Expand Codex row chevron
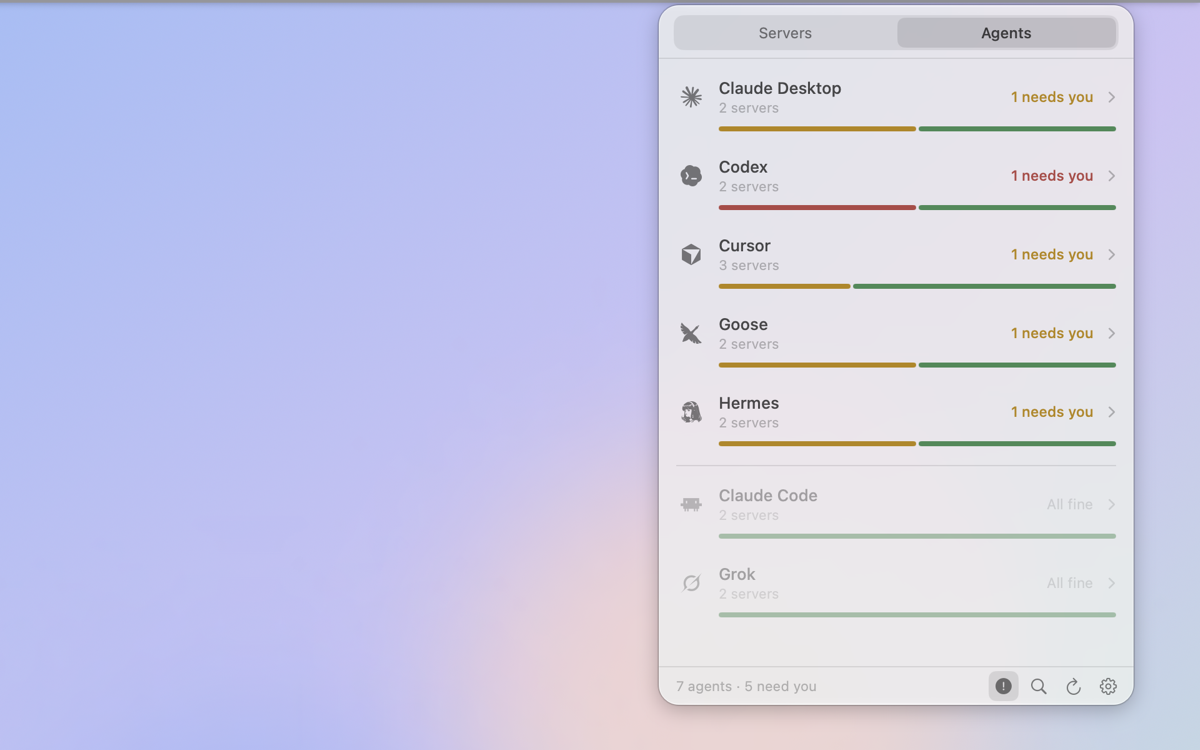Viewport: 1200px width, 750px height. pyautogui.click(x=1111, y=176)
